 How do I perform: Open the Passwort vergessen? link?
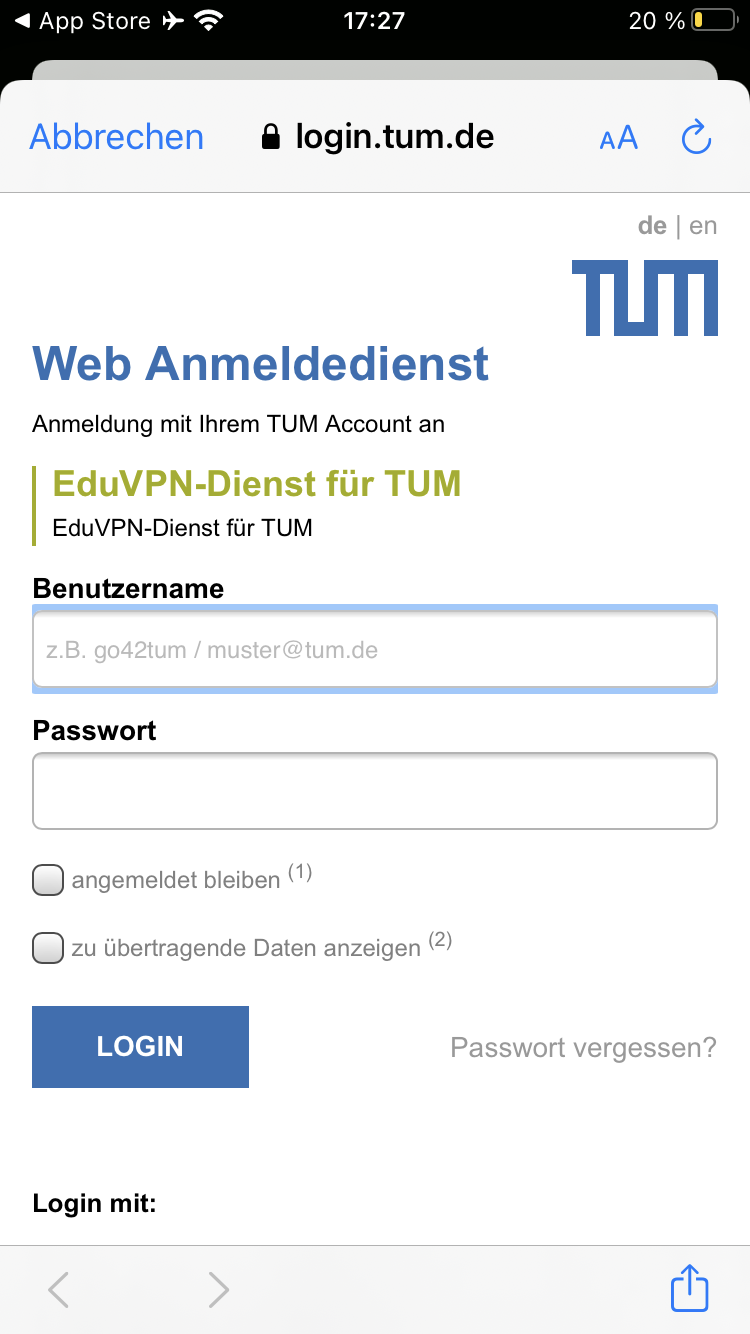point(583,1048)
